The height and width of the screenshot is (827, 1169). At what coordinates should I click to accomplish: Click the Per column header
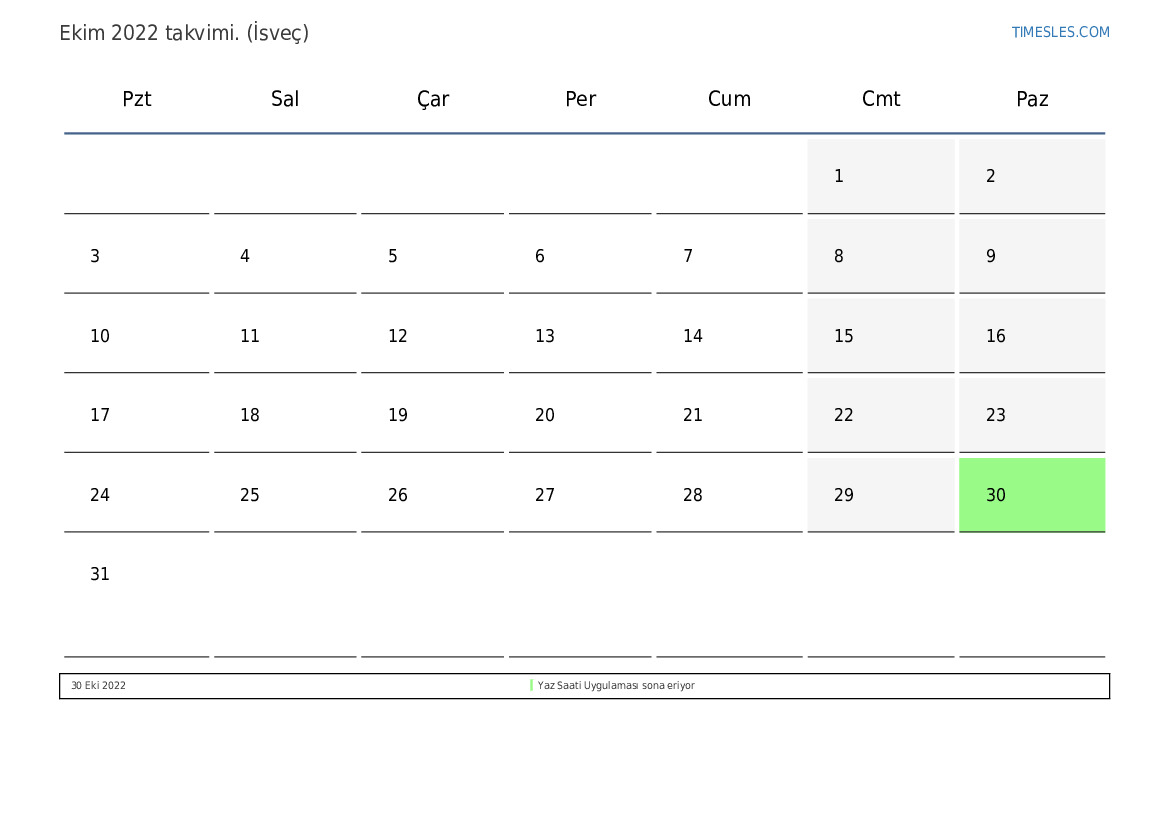(581, 99)
